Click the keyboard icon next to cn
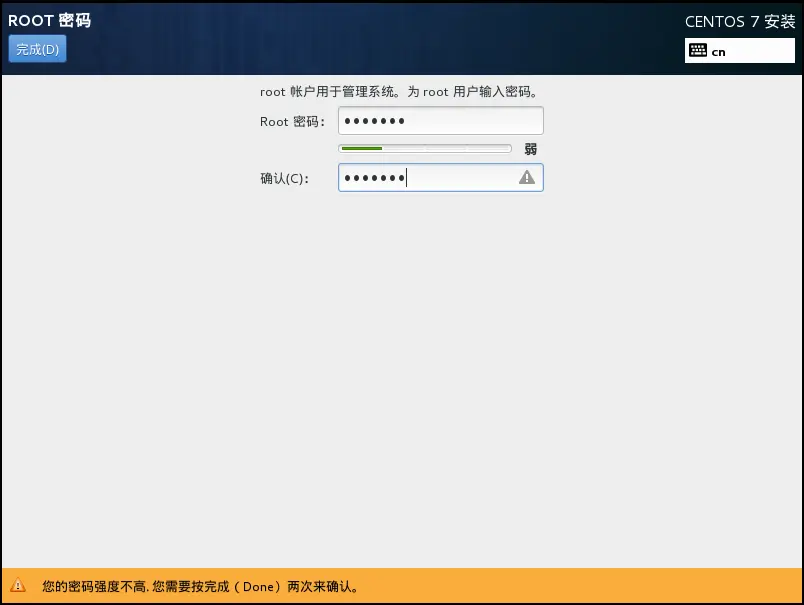Image resolution: width=804 pixels, height=605 pixels. coord(698,50)
